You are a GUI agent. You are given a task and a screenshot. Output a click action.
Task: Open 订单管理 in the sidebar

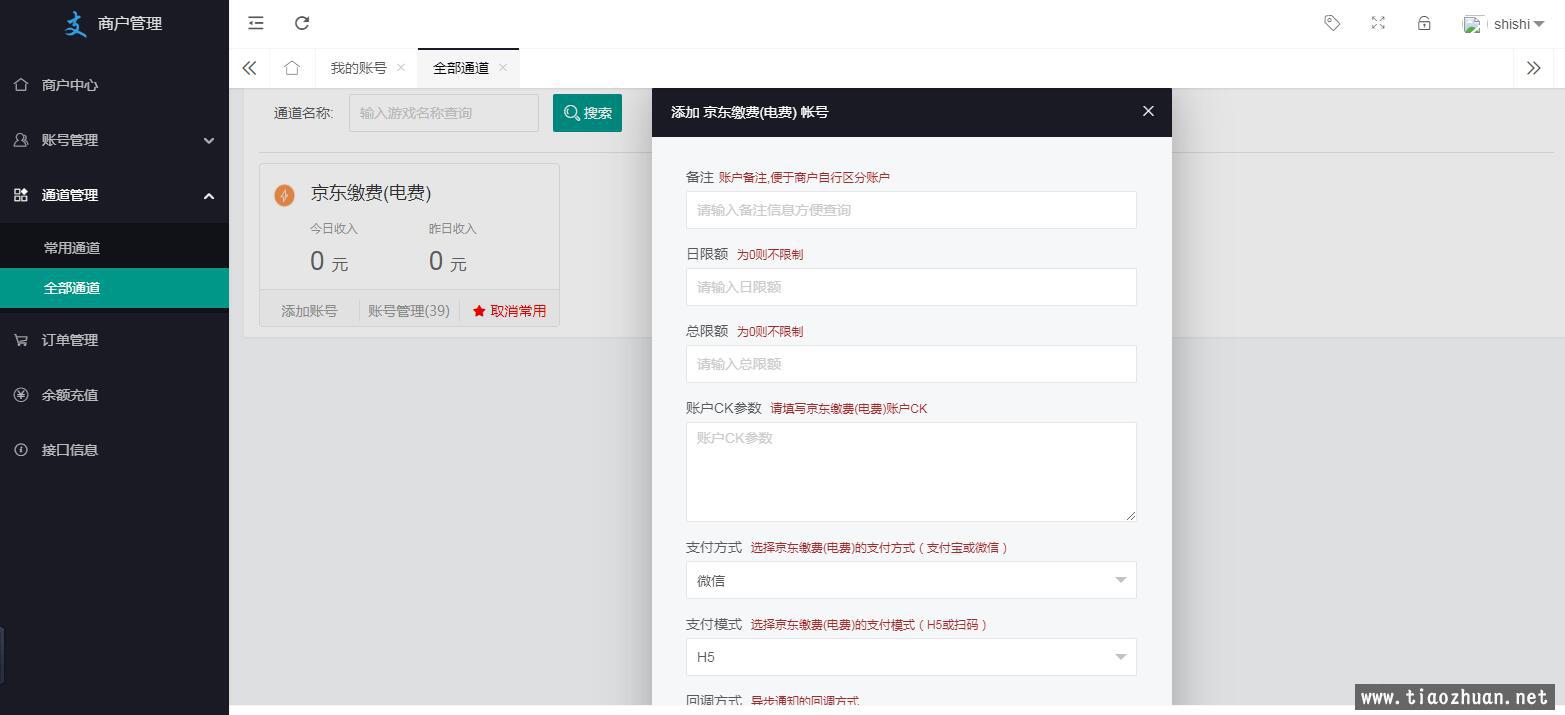point(114,340)
